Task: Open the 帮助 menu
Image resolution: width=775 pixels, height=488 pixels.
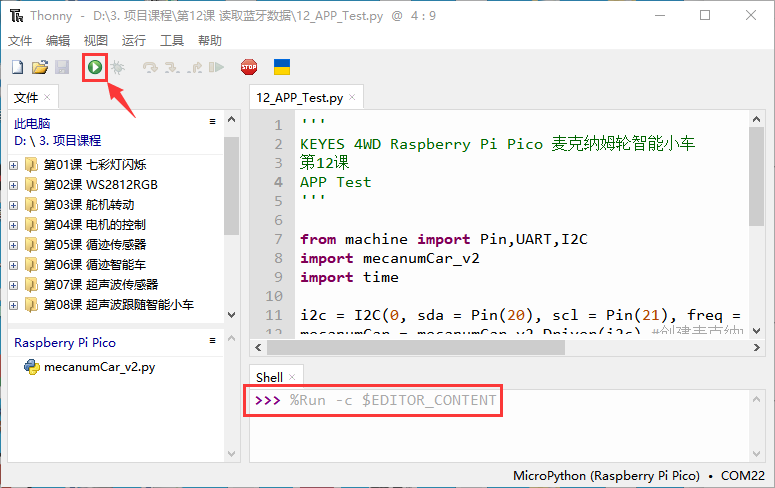Action: tap(210, 41)
